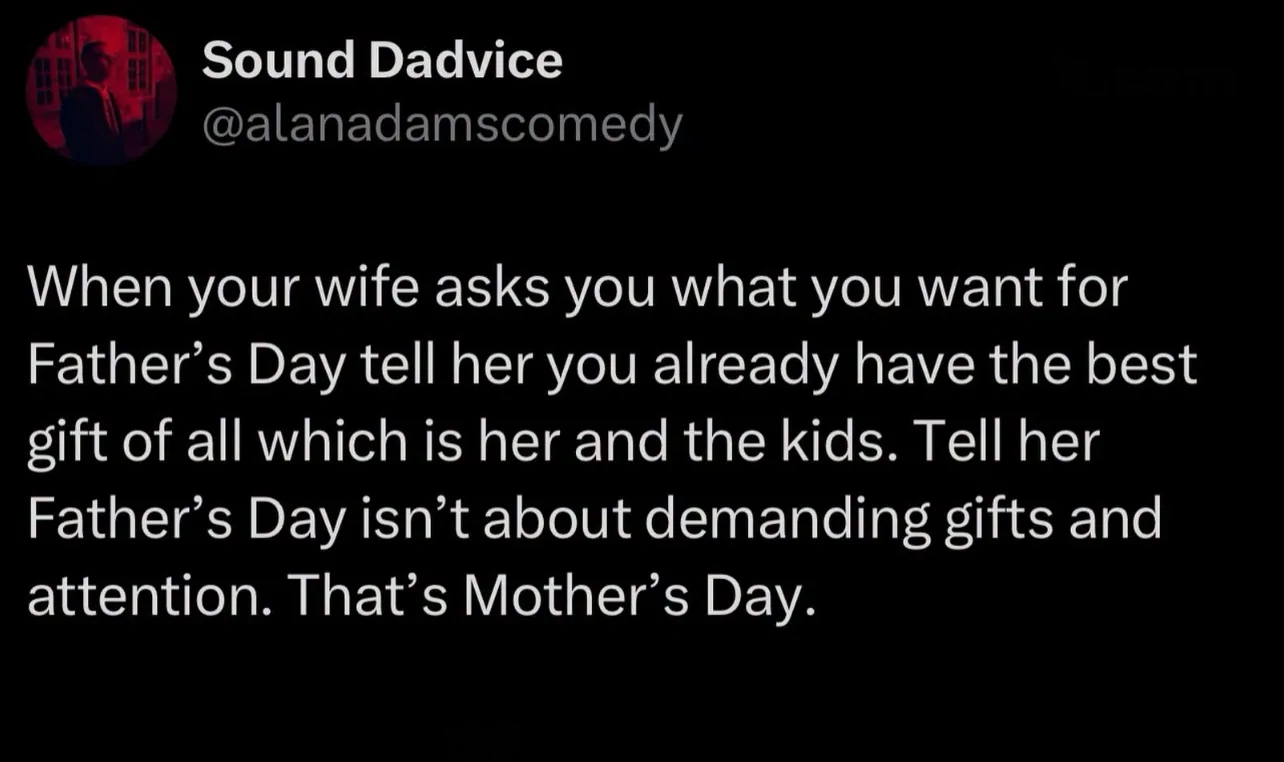Screen dimensions: 1284x762
Task: Select the phrase 'Mother's Day' in the tweet
Action: click(636, 595)
